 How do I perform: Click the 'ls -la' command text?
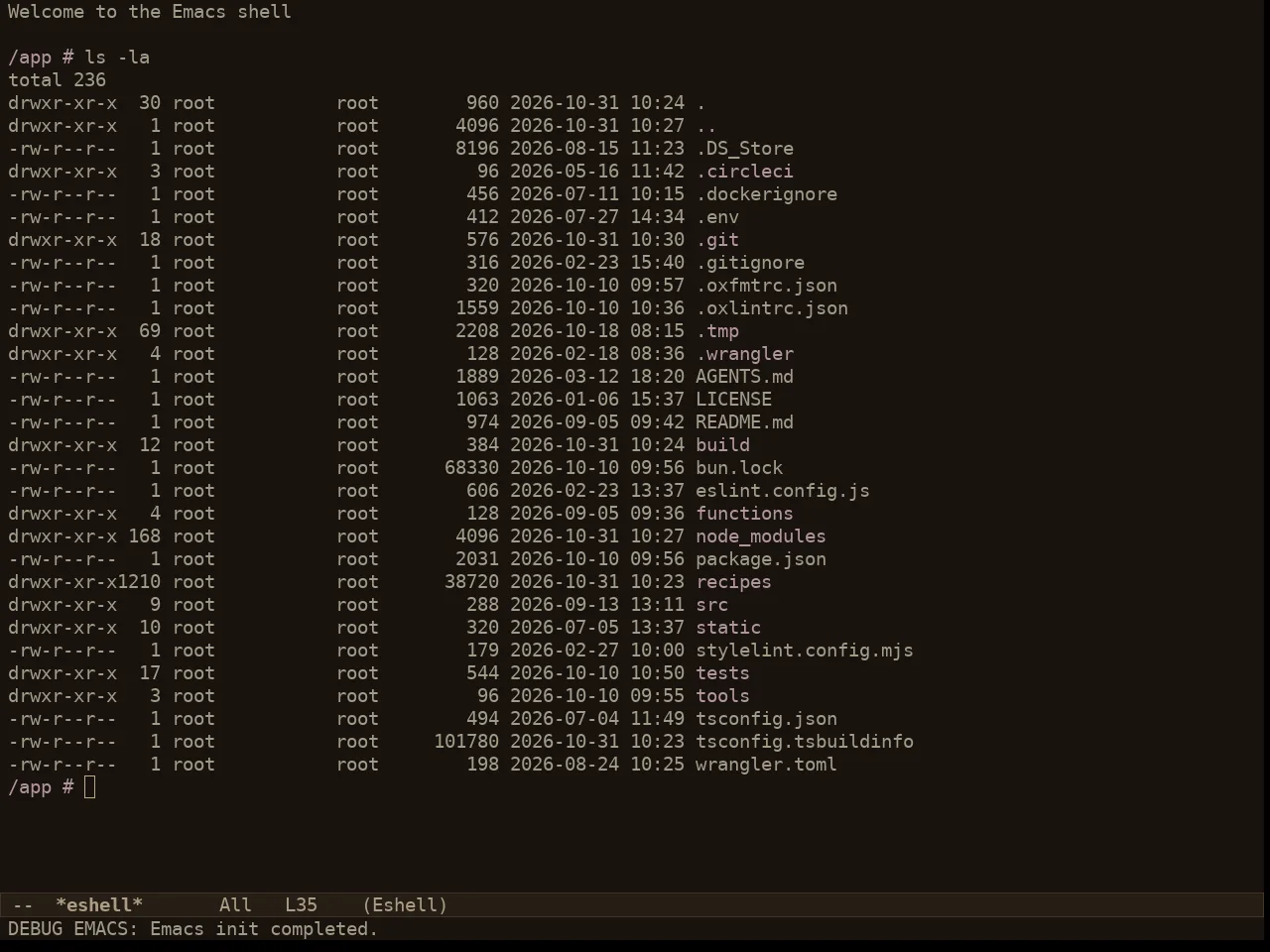[117, 58]
